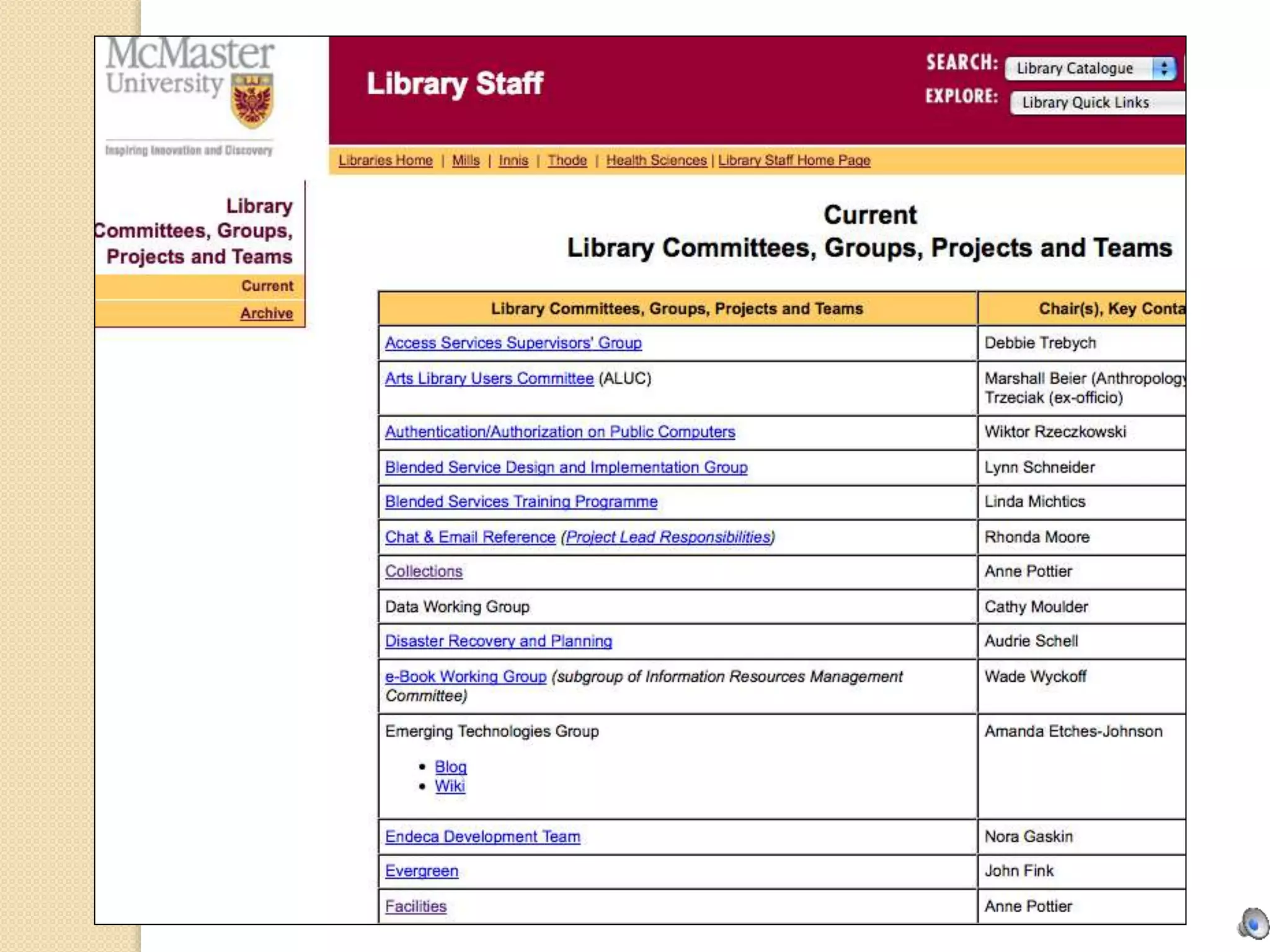Open the Disaster Recovery and Planning link
Screen dimensions: 1270x952
point(498,641)
